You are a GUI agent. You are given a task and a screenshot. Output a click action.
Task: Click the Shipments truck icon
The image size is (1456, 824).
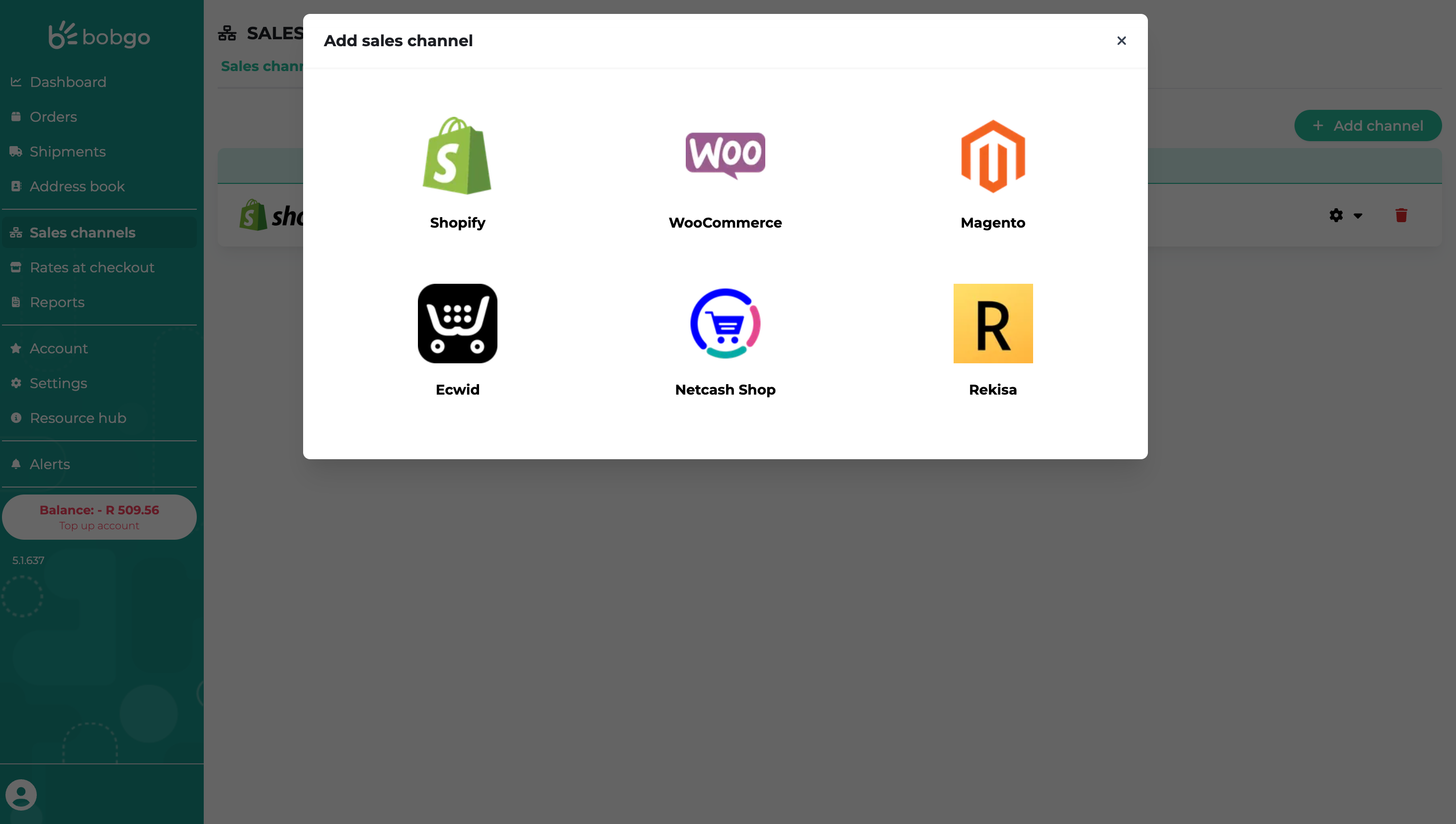click(x=16, y=152)
